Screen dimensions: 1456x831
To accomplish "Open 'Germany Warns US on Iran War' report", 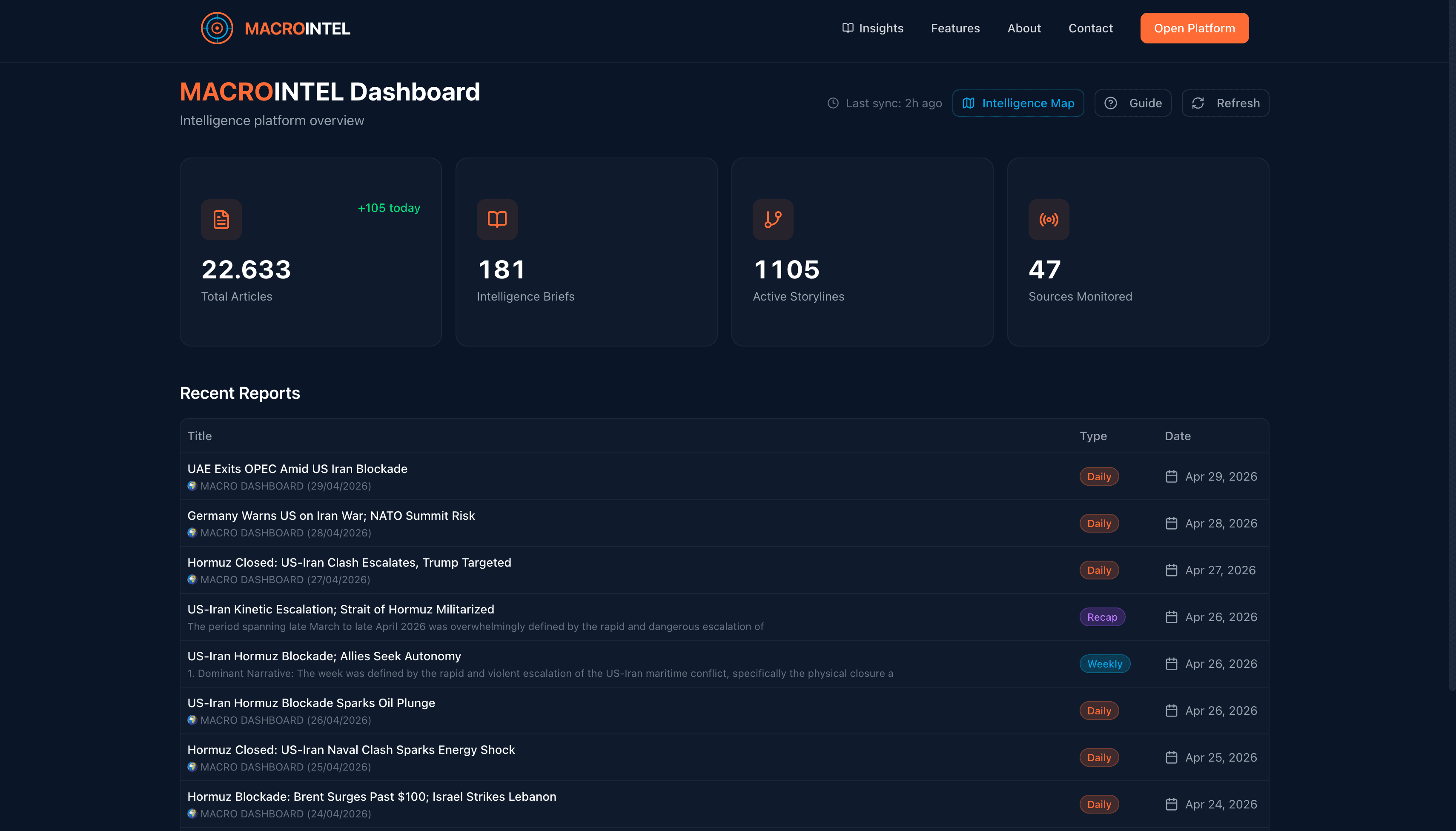I will tap(331, 516).
